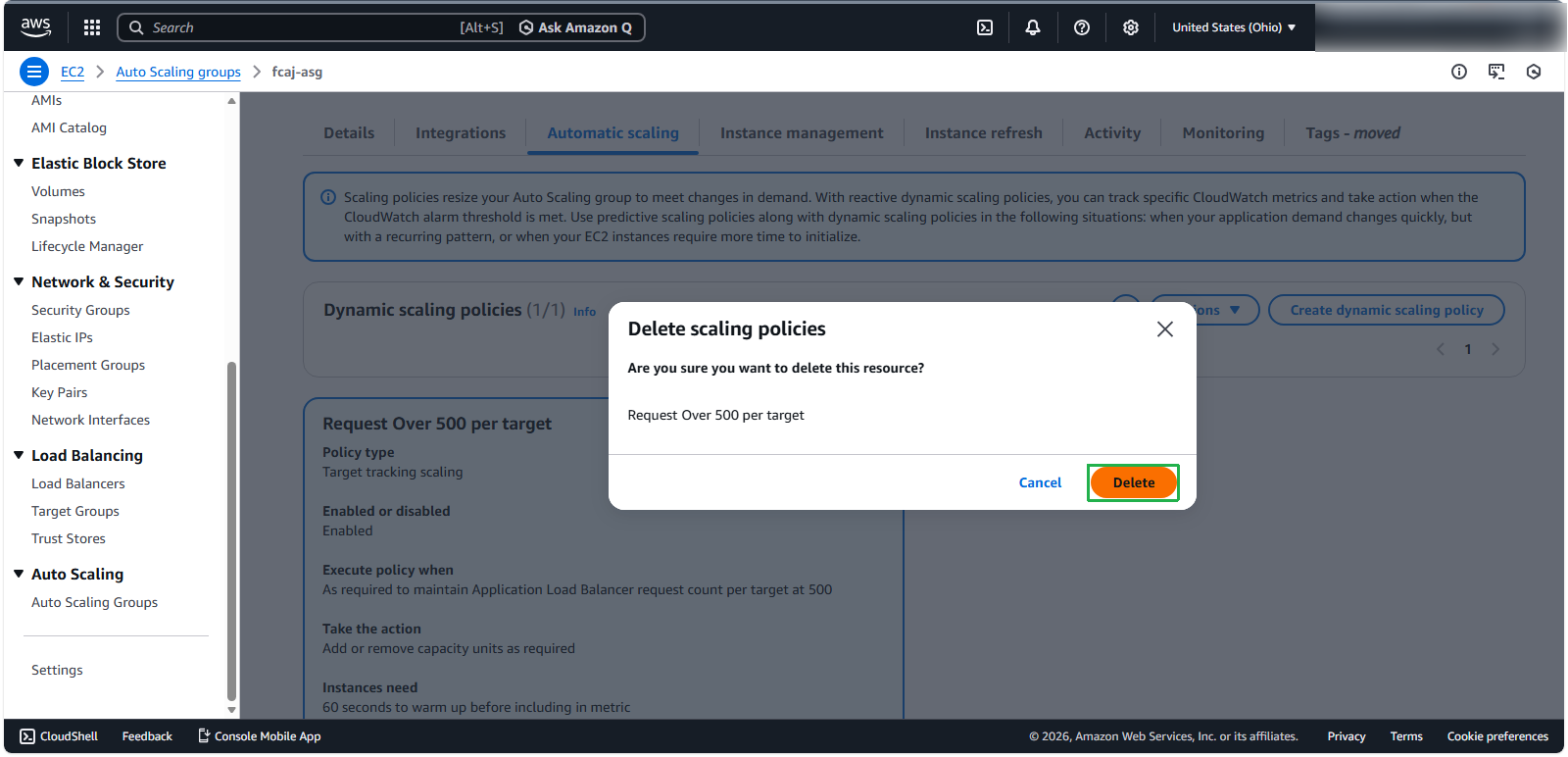Open the Instance refresh tab
This screenshot has height=757, width=1568.
(x=984, y=133)
